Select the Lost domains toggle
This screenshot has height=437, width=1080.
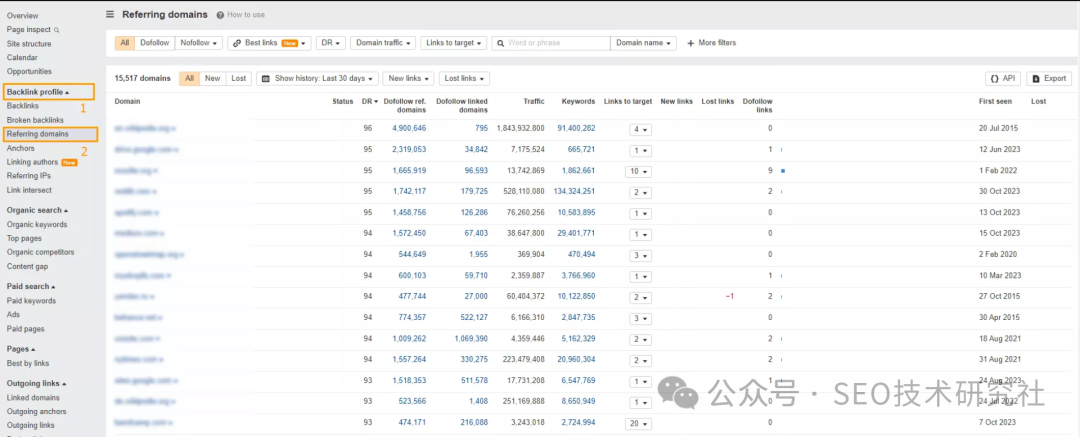[x=239, y=78]
